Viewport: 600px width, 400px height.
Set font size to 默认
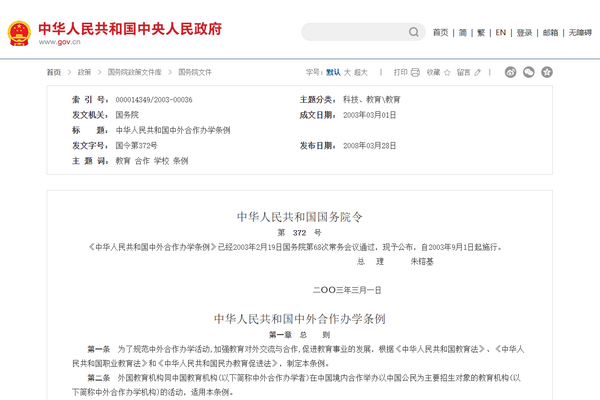tap(333, 72)
